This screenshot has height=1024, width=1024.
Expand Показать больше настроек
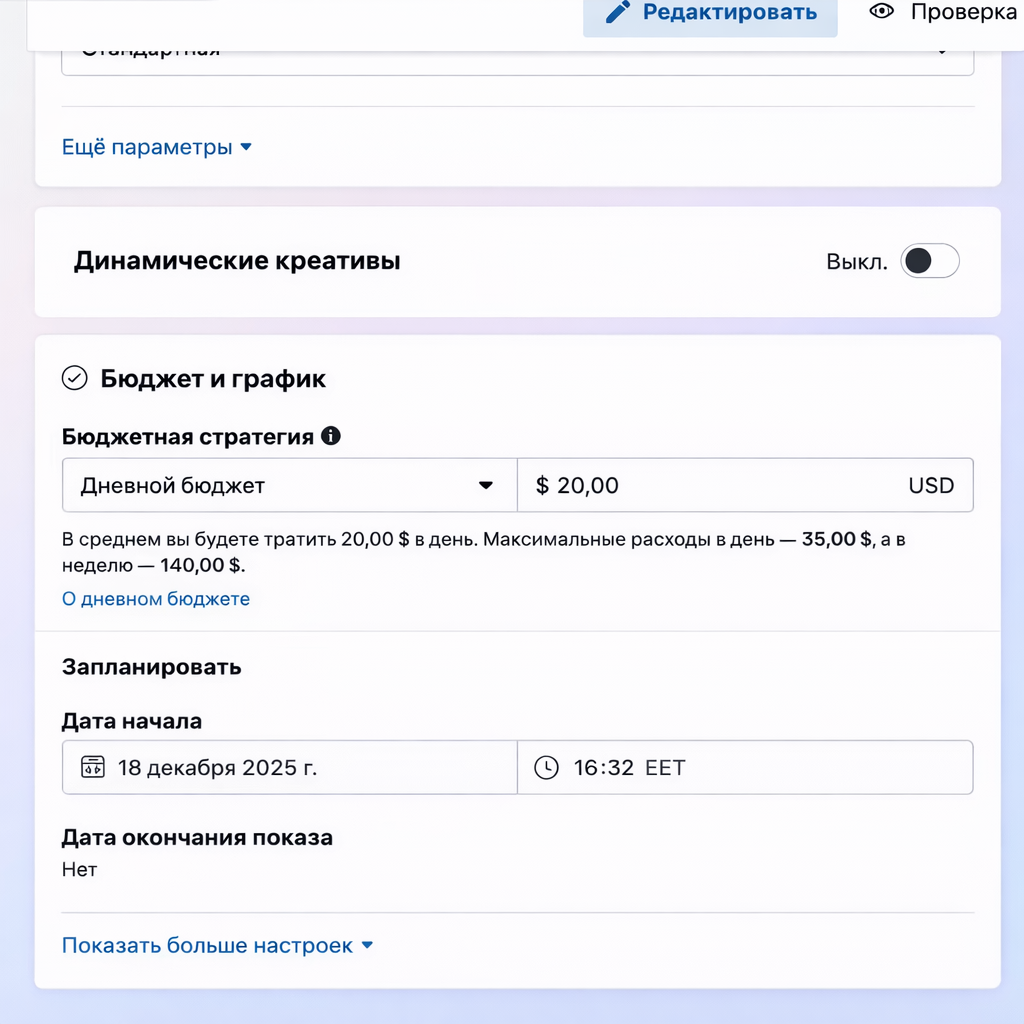point(218,944)
